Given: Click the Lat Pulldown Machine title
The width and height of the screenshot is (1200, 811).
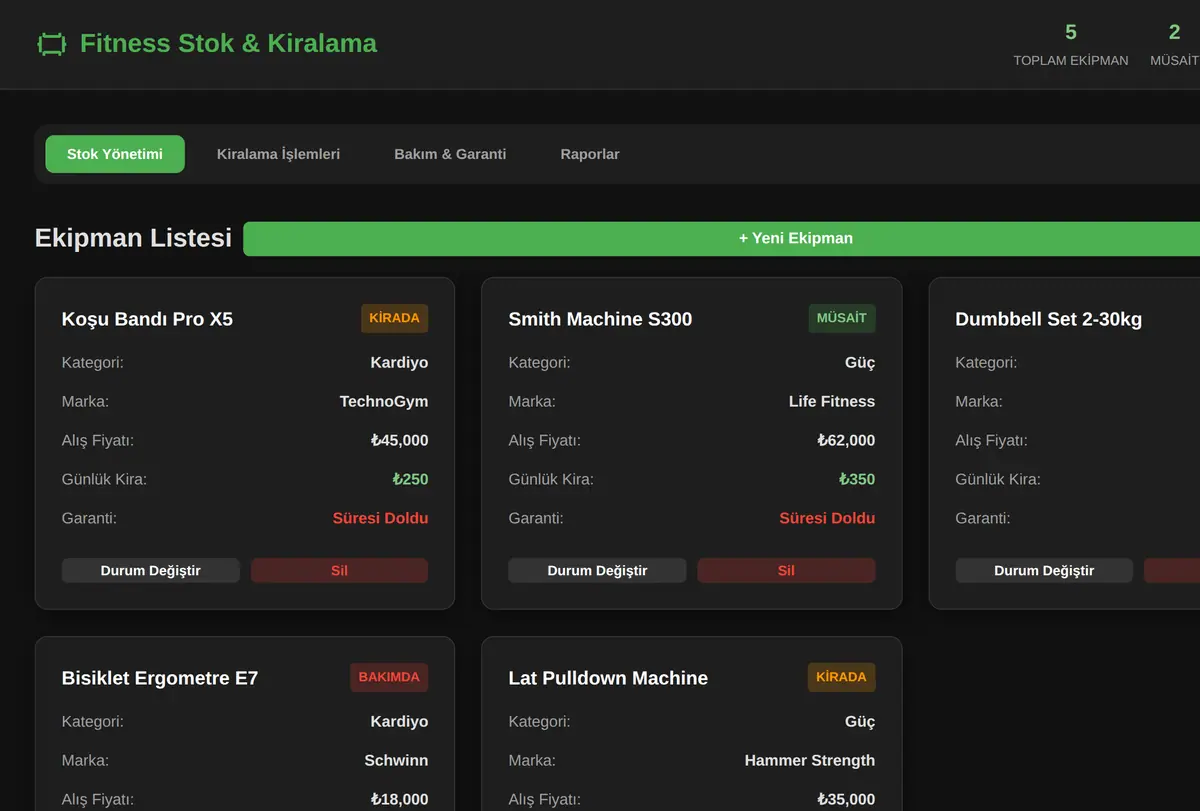Looking at the screenshot, I should point(608,678).
